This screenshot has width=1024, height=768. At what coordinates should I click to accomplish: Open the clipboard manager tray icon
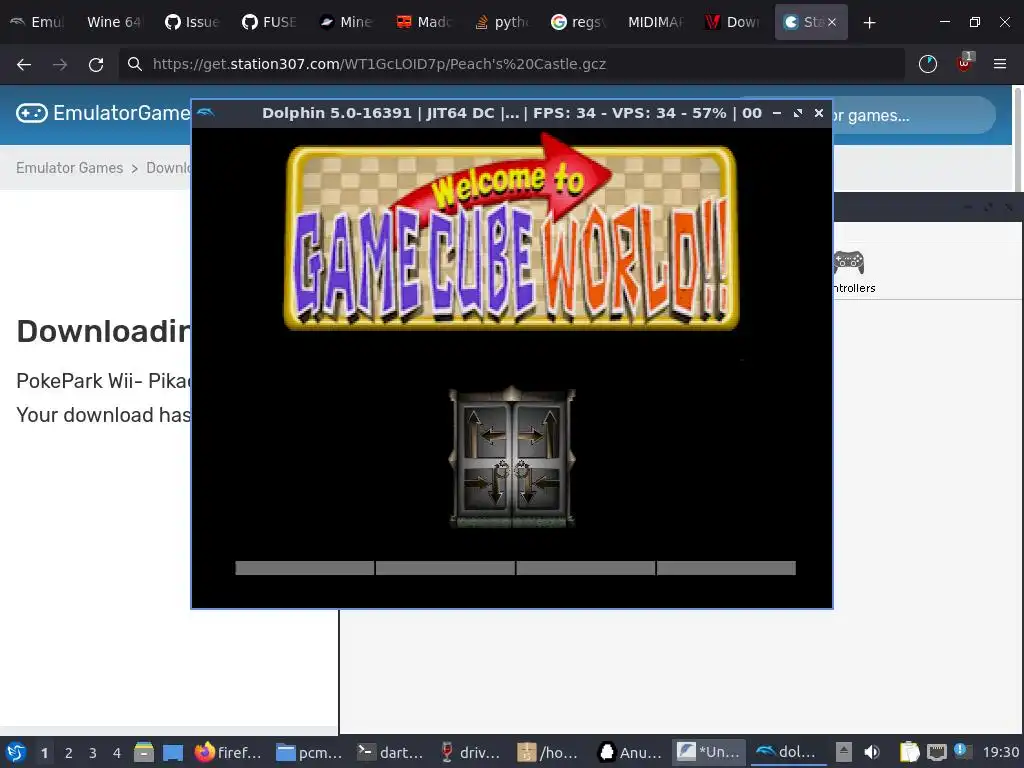coord(908,752)
